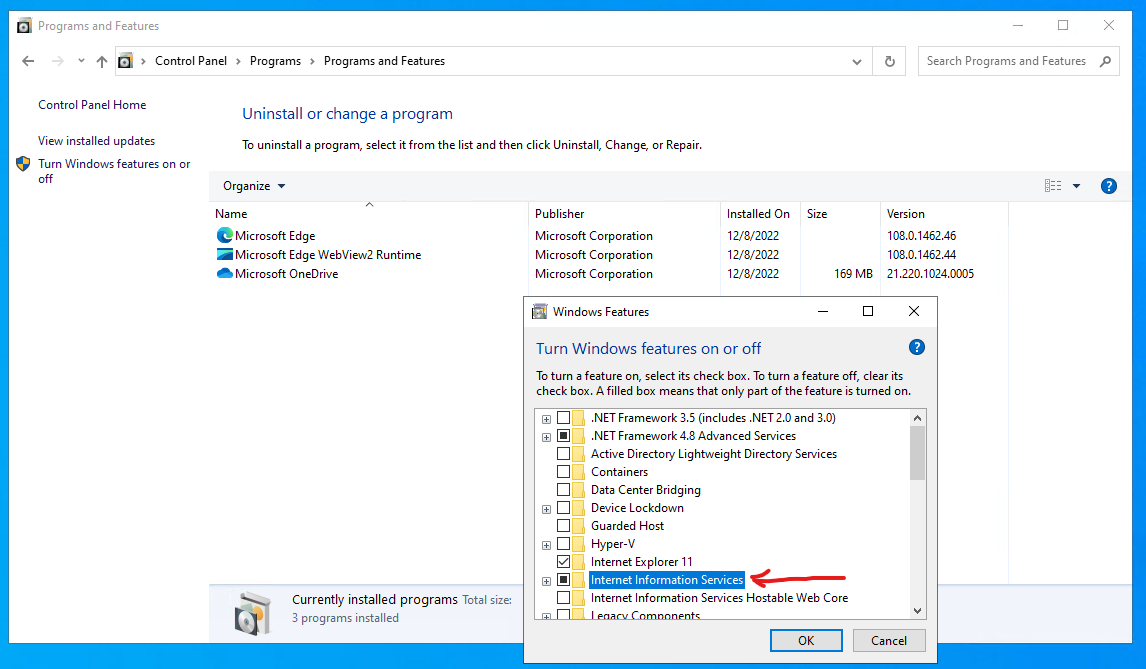This screenshot has width=1146, height=669.
Task: Select Internet Information Services label
Action: [667, 580]
